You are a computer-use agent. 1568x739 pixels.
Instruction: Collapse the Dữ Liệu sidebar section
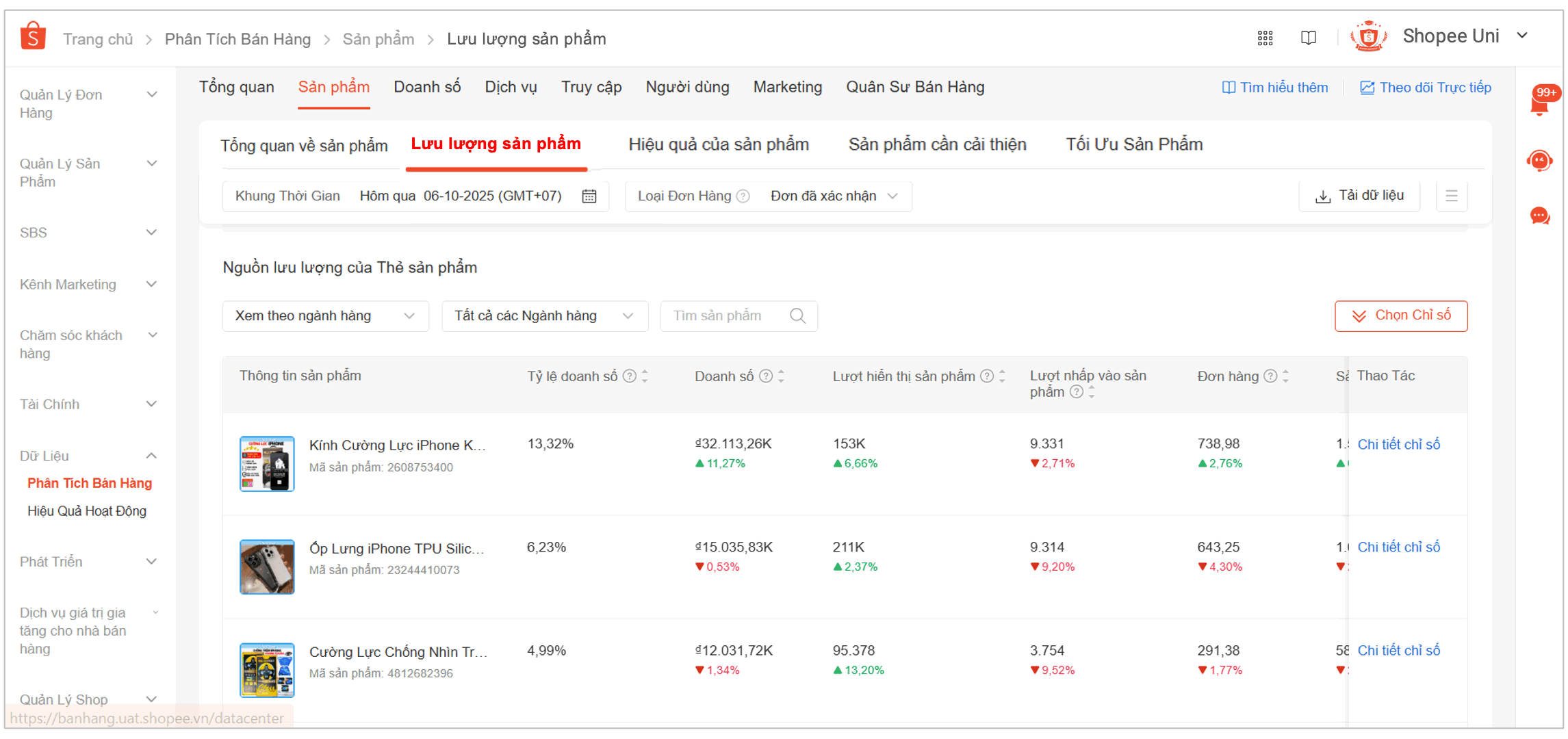pos(152,456)
